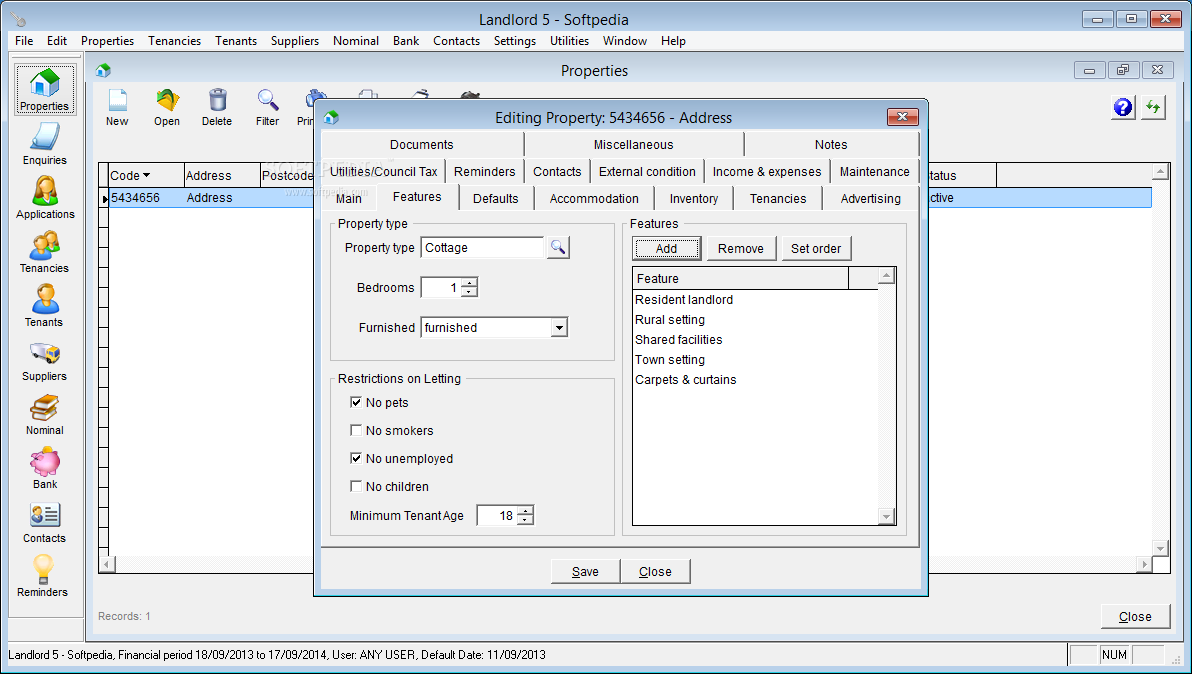Viewport: 1192px width, 674px height.
Task: Increase Bedrooms with the up spinner arrow
Action: point(470,283)
